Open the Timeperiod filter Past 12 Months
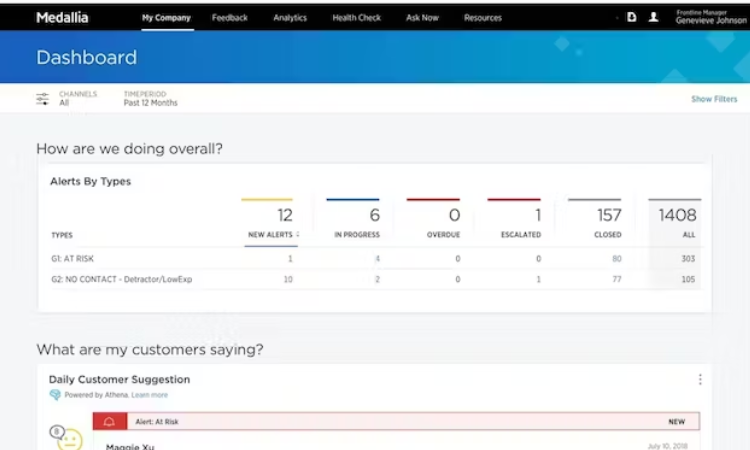The height and width of the screenshot is (450, 750). point(150,98)
